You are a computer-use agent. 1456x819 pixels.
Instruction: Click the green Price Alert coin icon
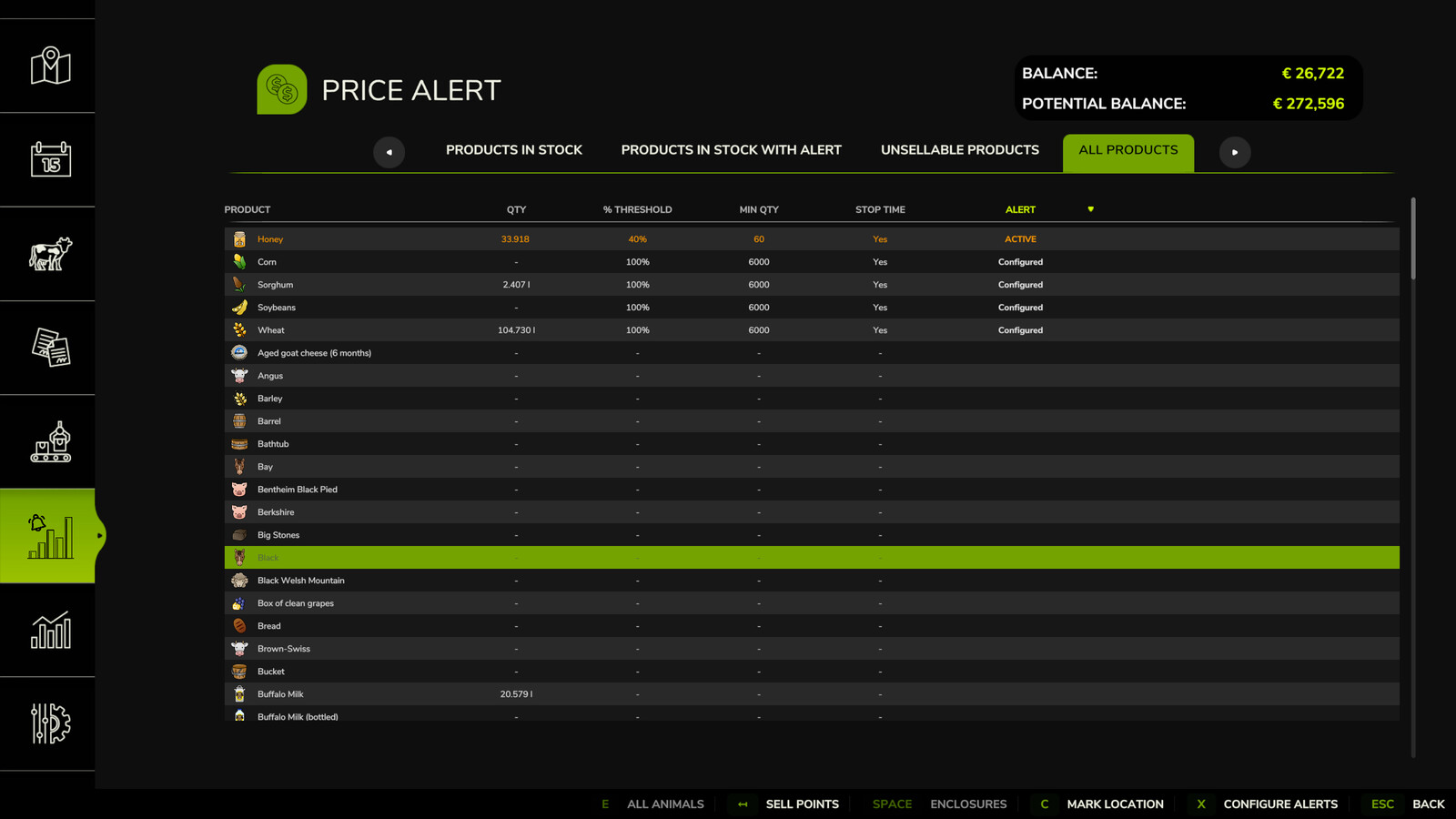tap(282, 89)
